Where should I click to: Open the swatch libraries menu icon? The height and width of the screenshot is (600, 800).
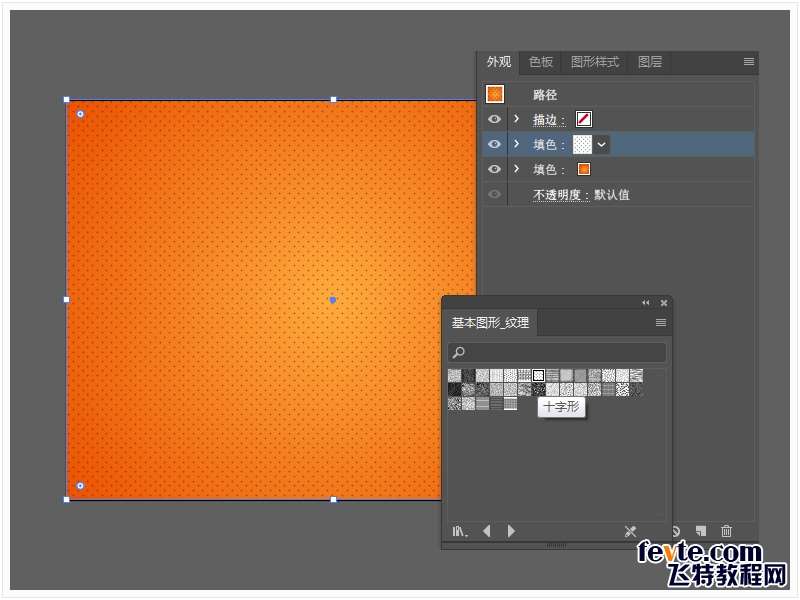459,531
